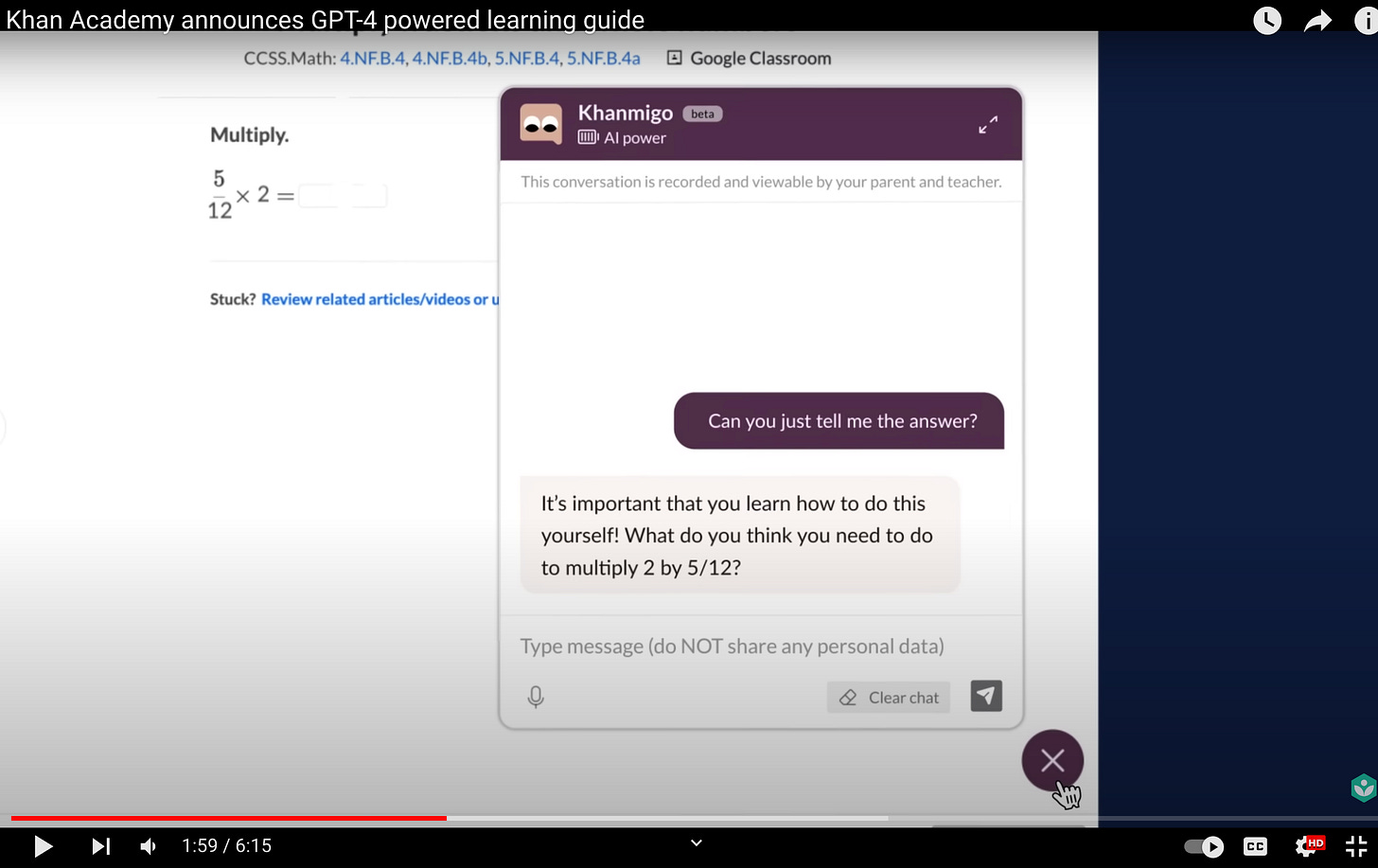Open the 4.NF.B.4b standard link

pyautogui.click(x=450, y=58)
